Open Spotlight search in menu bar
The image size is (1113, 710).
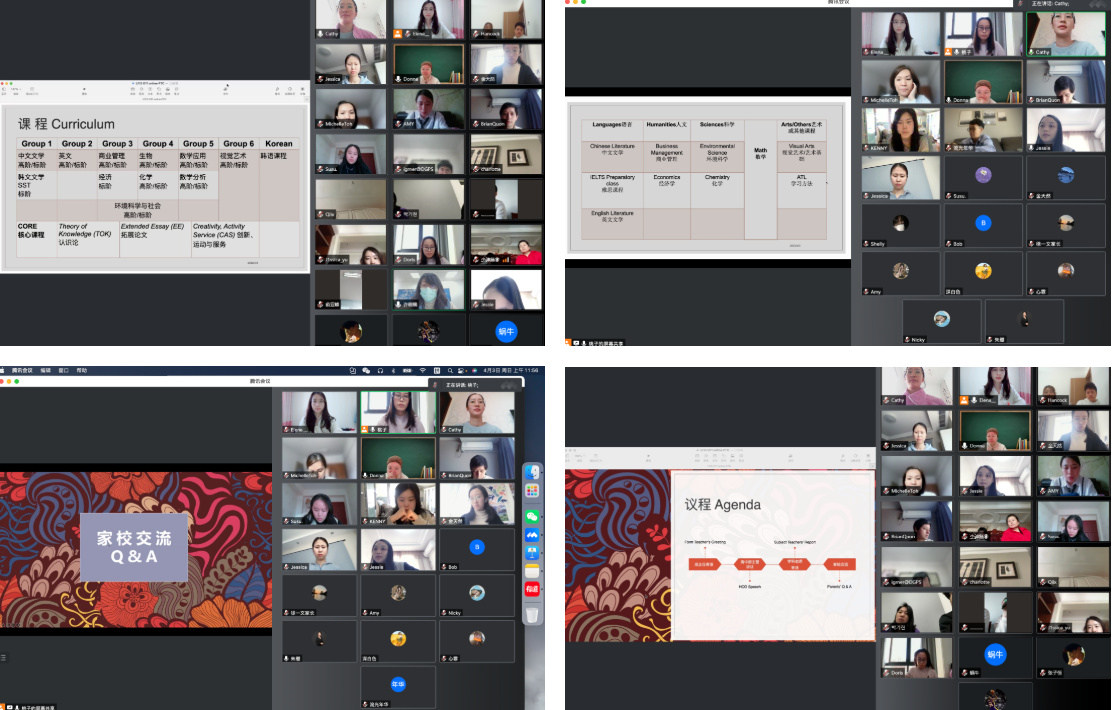pyautogui.click(x=449, y=371)
